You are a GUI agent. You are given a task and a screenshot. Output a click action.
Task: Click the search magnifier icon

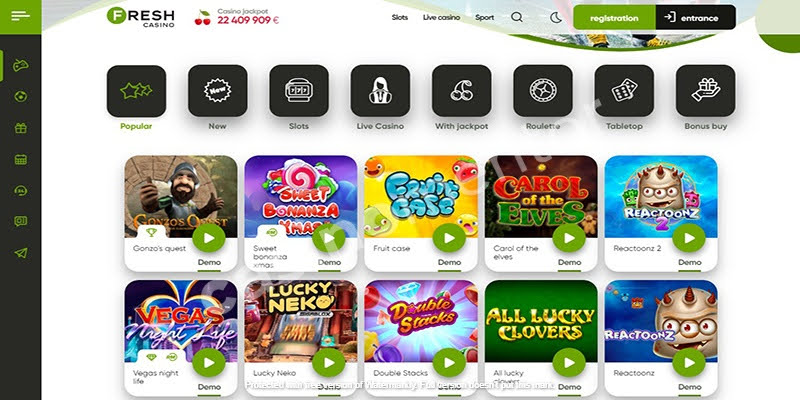click(517, 17)
